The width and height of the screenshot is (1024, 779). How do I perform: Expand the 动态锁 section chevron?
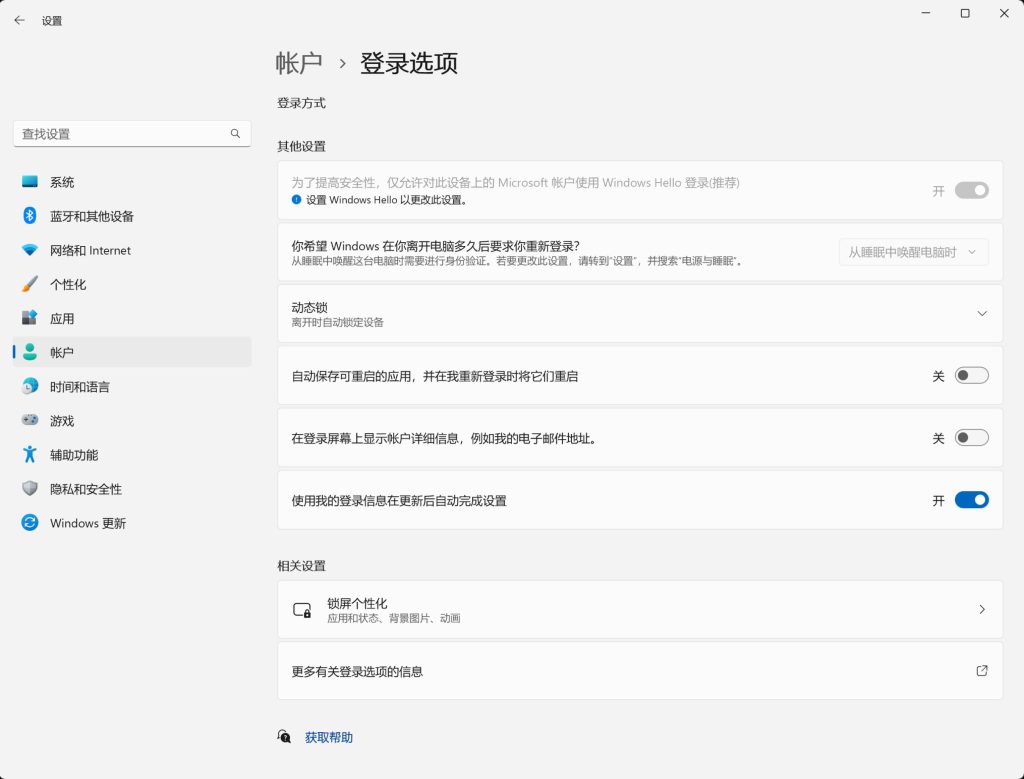click(x=982, y=313)
